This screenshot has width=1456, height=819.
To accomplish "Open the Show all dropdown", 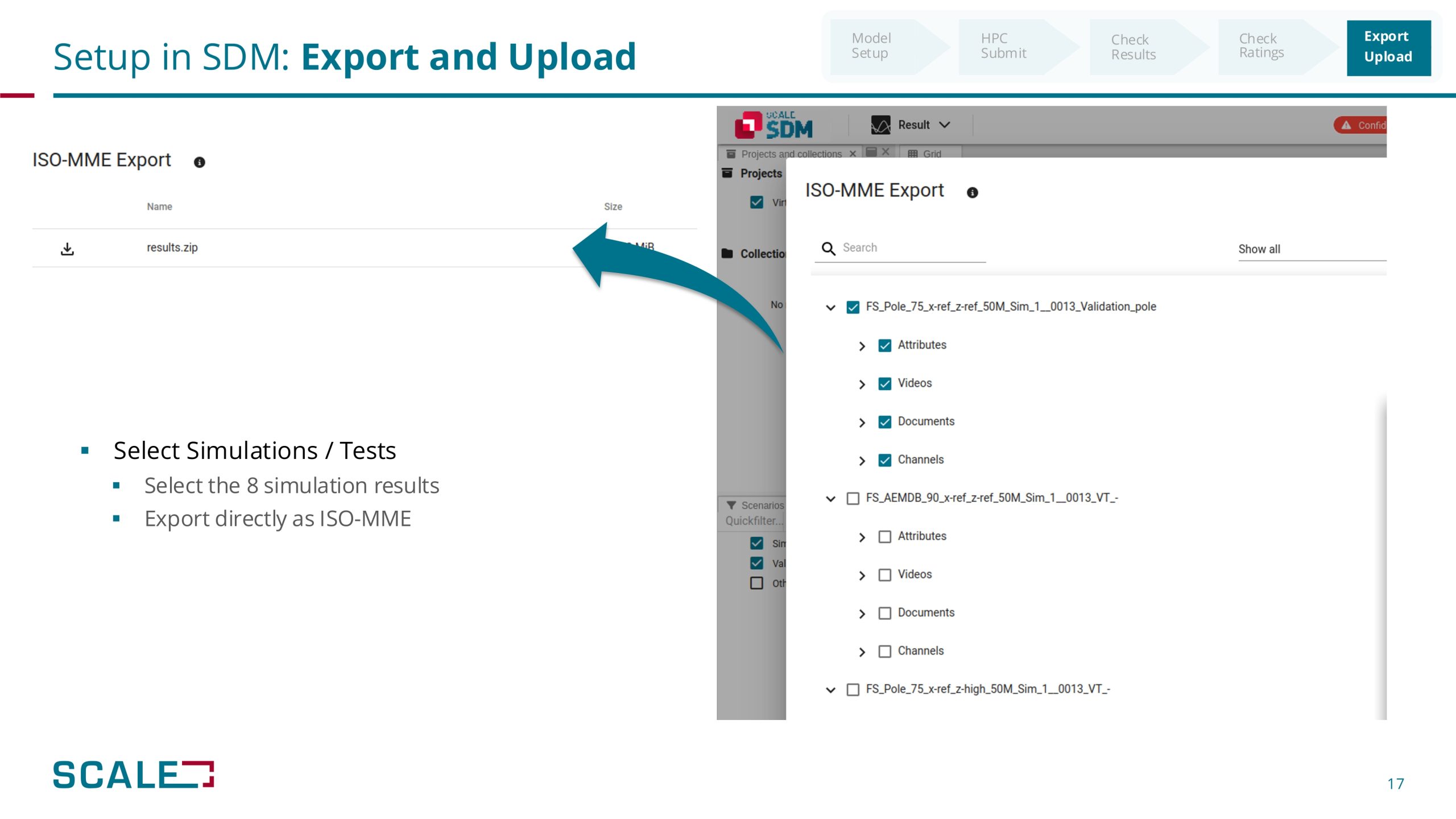I will 1312,249.
